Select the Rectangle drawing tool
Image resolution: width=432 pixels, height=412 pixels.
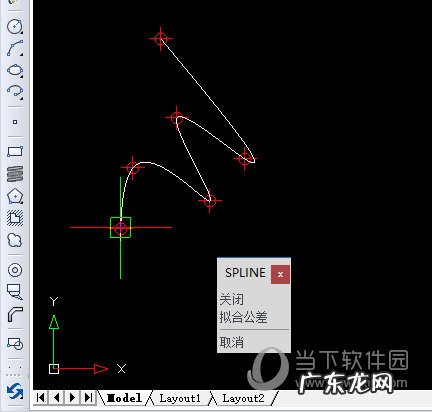click(x=15, y=152)
